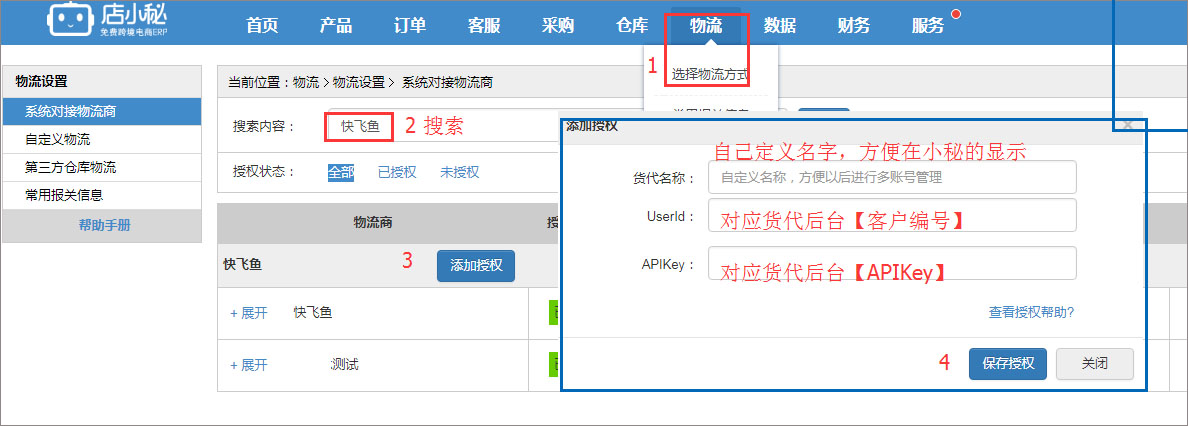Select 系统对接物流商 in the sidebar

pyautogui.click(x=102, y=111)
